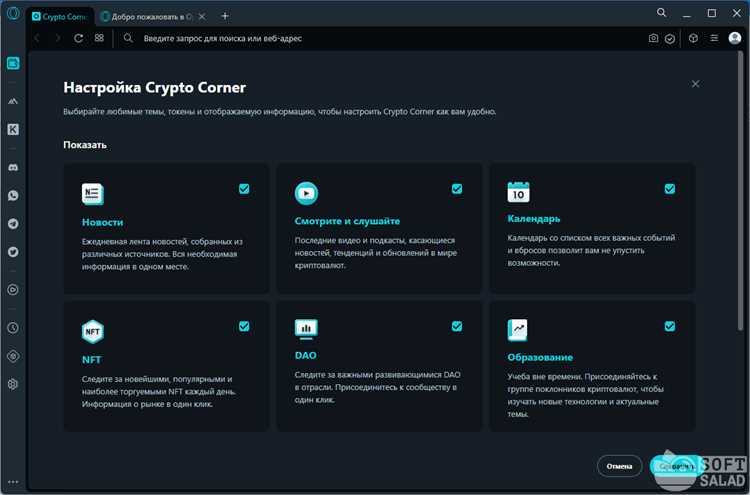Click the NFT heading

pyautogui.click(x=91, y=360)
